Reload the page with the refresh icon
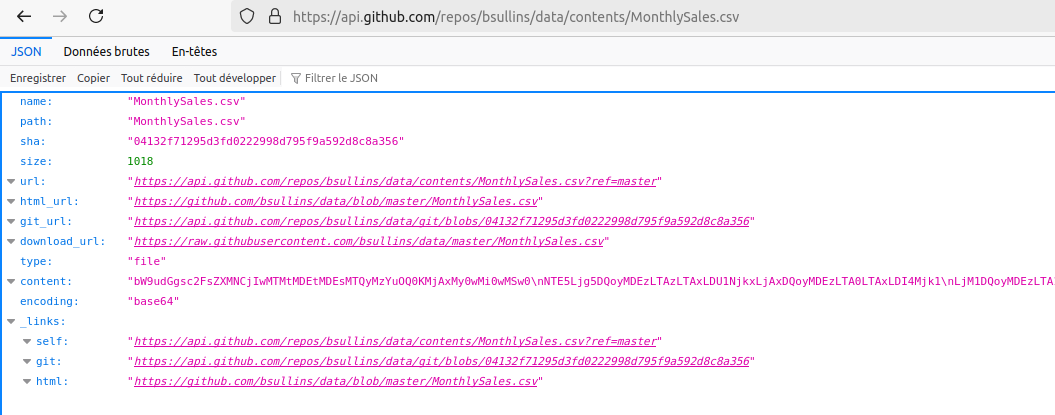 pyautogui.click(x=96, y=17)
